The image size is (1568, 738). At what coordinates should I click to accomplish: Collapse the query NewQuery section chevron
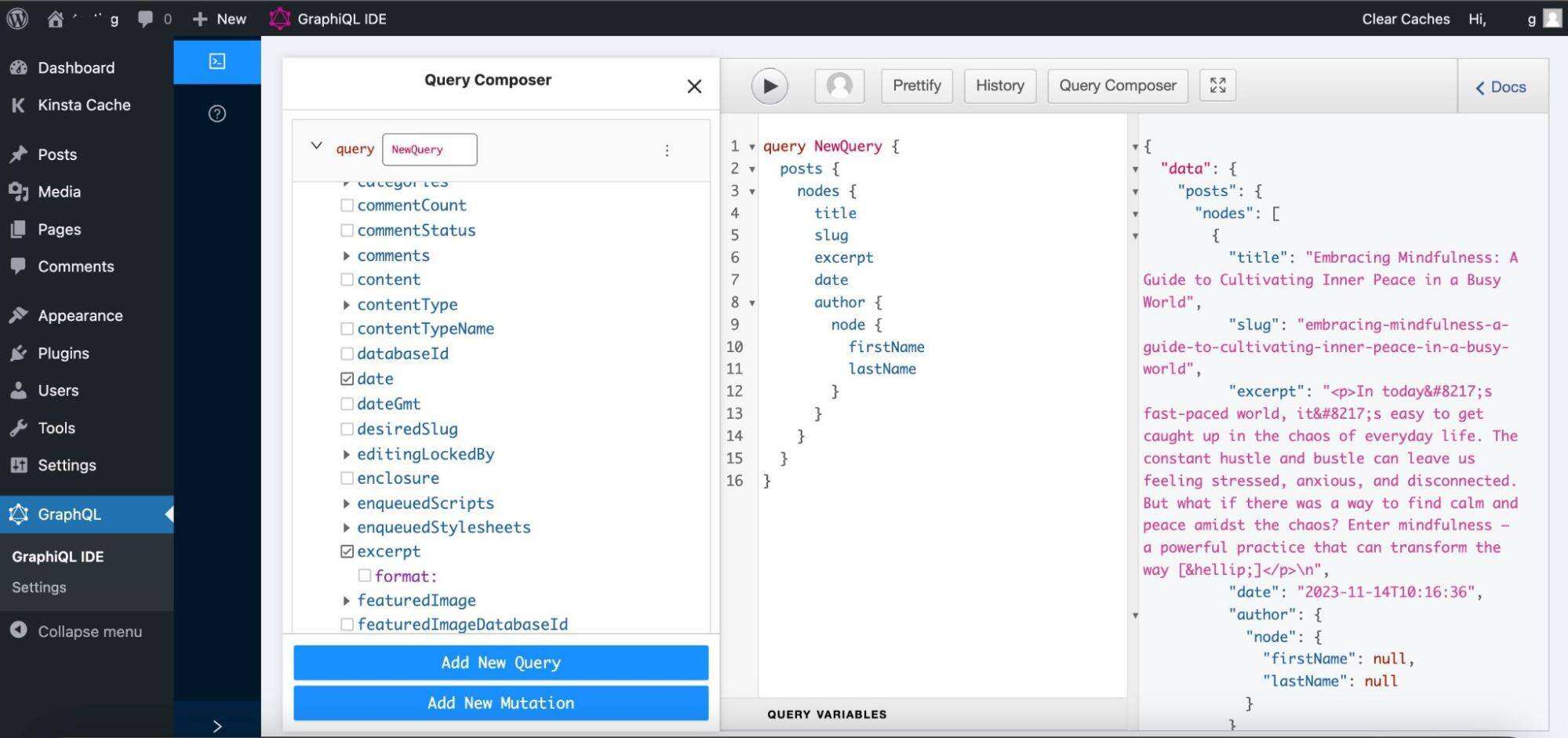click(316, 146)
